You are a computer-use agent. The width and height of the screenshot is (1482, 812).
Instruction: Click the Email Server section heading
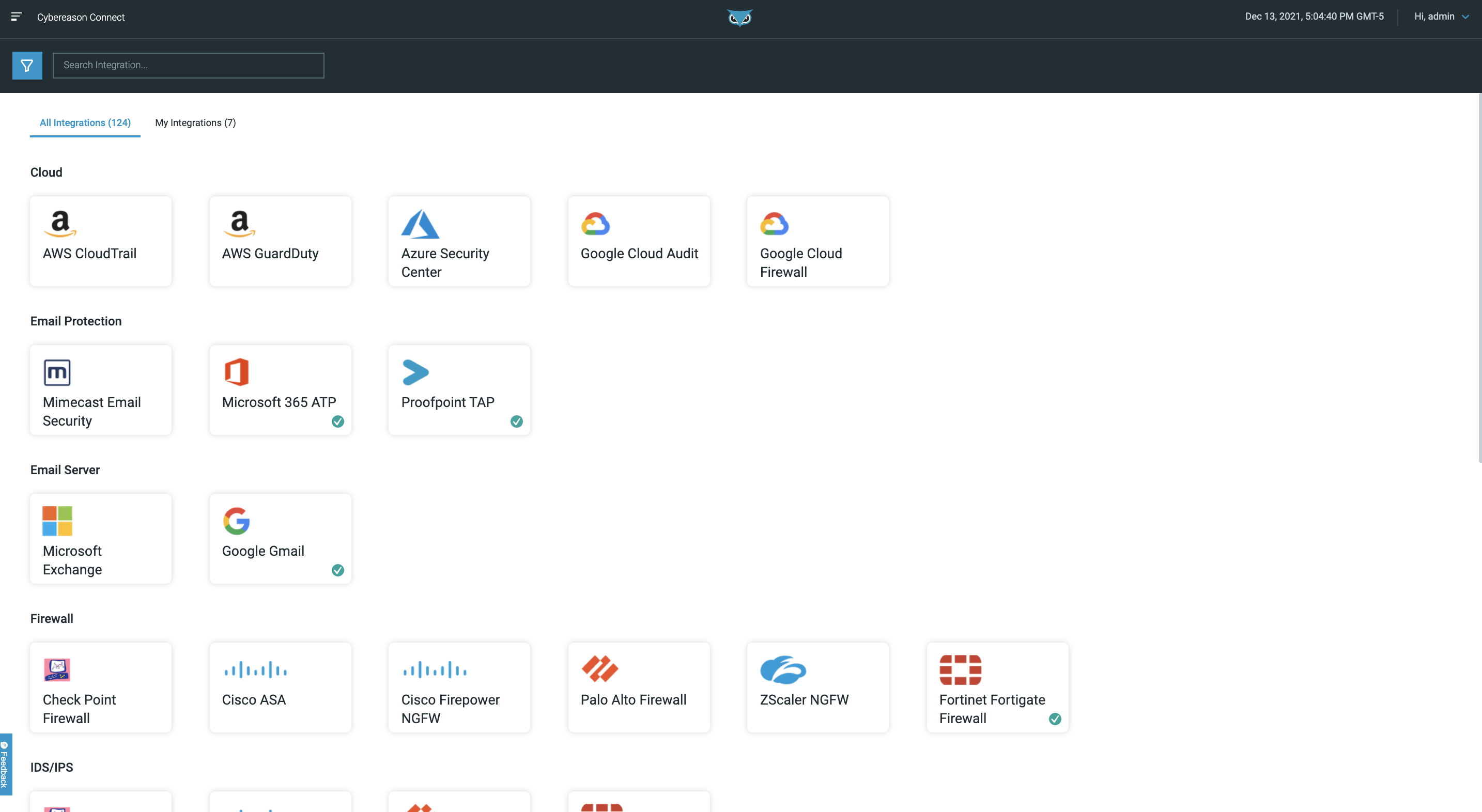65,470
